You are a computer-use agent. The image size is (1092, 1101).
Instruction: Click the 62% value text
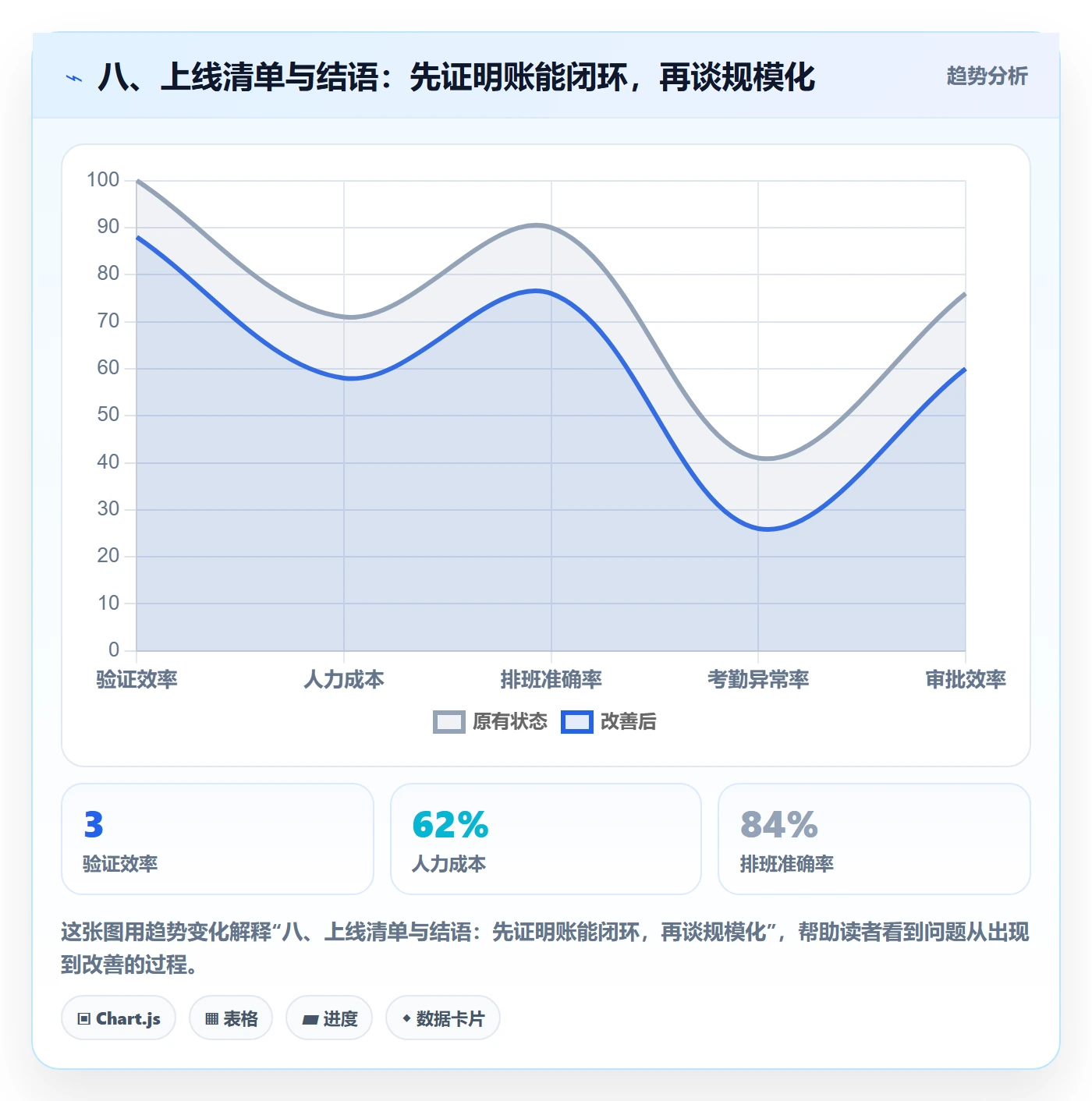pos(450,825)
